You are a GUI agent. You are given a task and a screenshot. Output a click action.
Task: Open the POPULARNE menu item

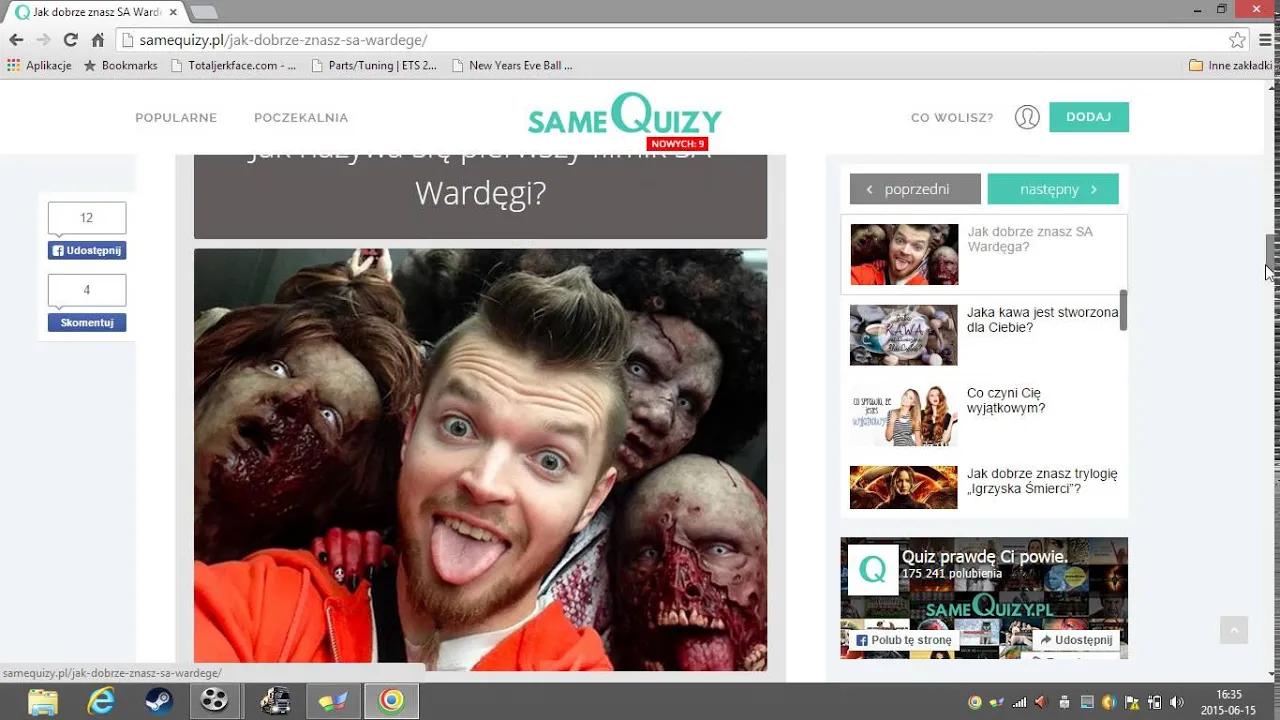(x=176, y=118)
